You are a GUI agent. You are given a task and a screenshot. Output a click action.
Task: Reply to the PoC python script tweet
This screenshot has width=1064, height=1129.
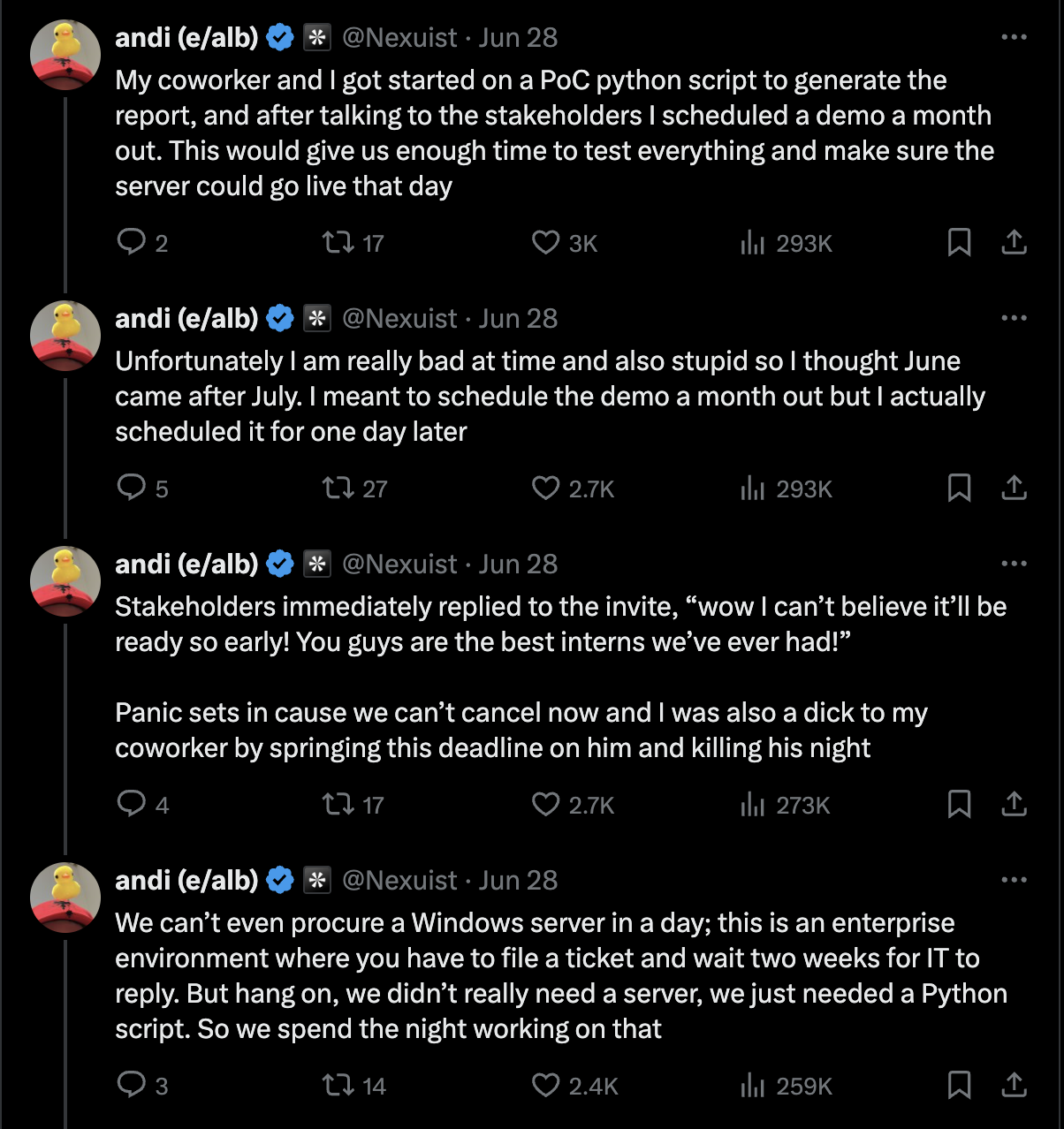132,242
